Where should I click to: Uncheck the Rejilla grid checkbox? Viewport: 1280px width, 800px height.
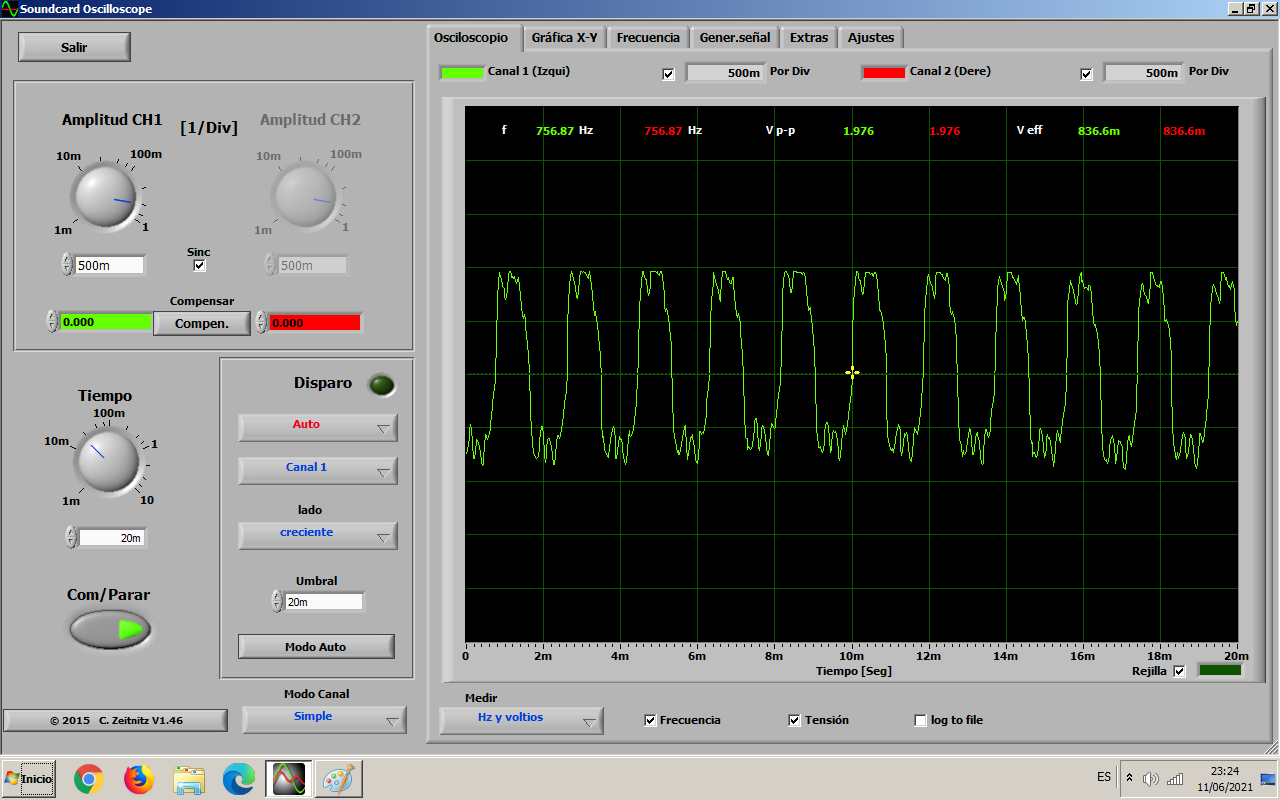[1179, 671]
